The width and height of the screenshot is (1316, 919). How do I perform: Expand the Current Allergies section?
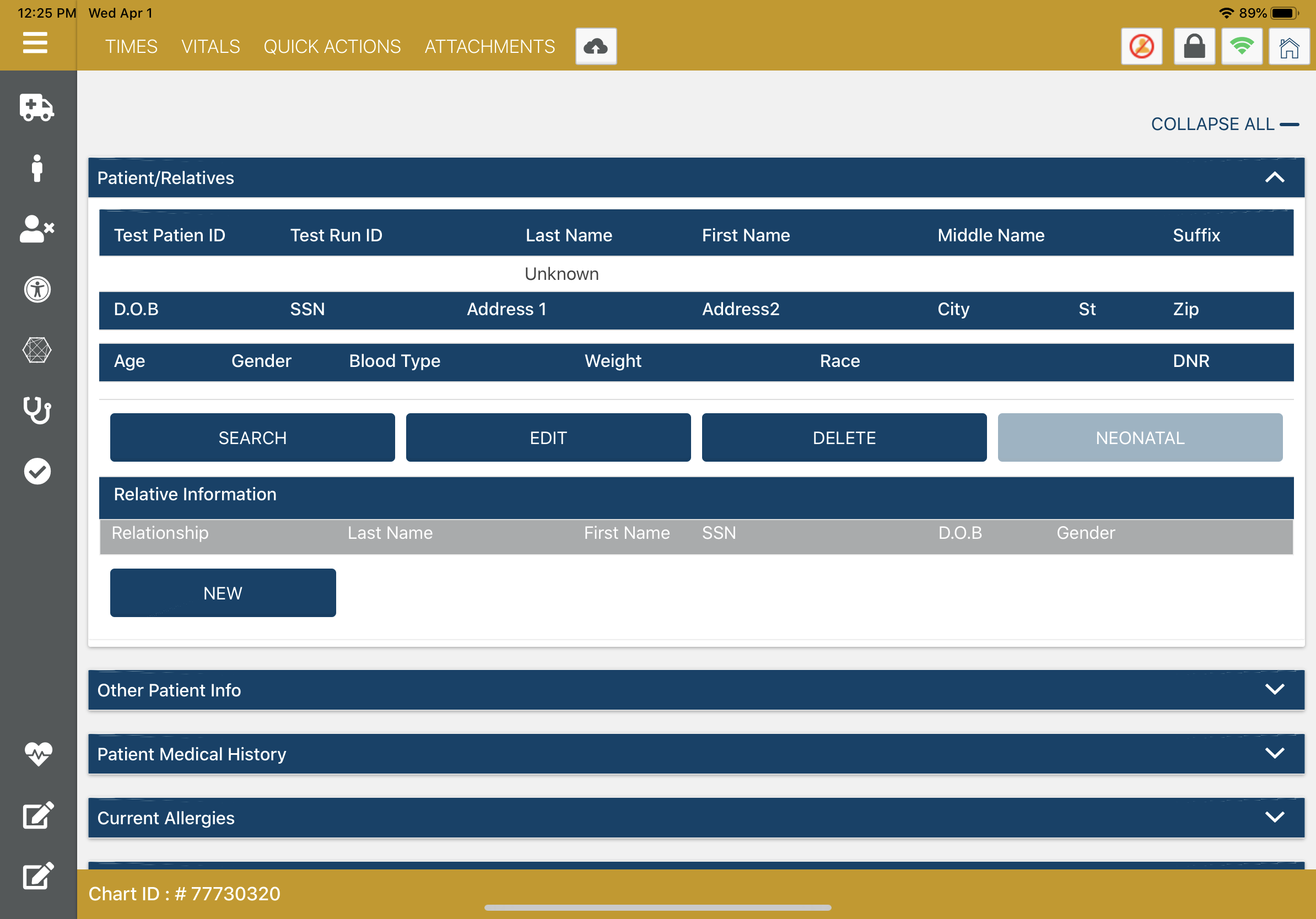(x=1274, y=817)
